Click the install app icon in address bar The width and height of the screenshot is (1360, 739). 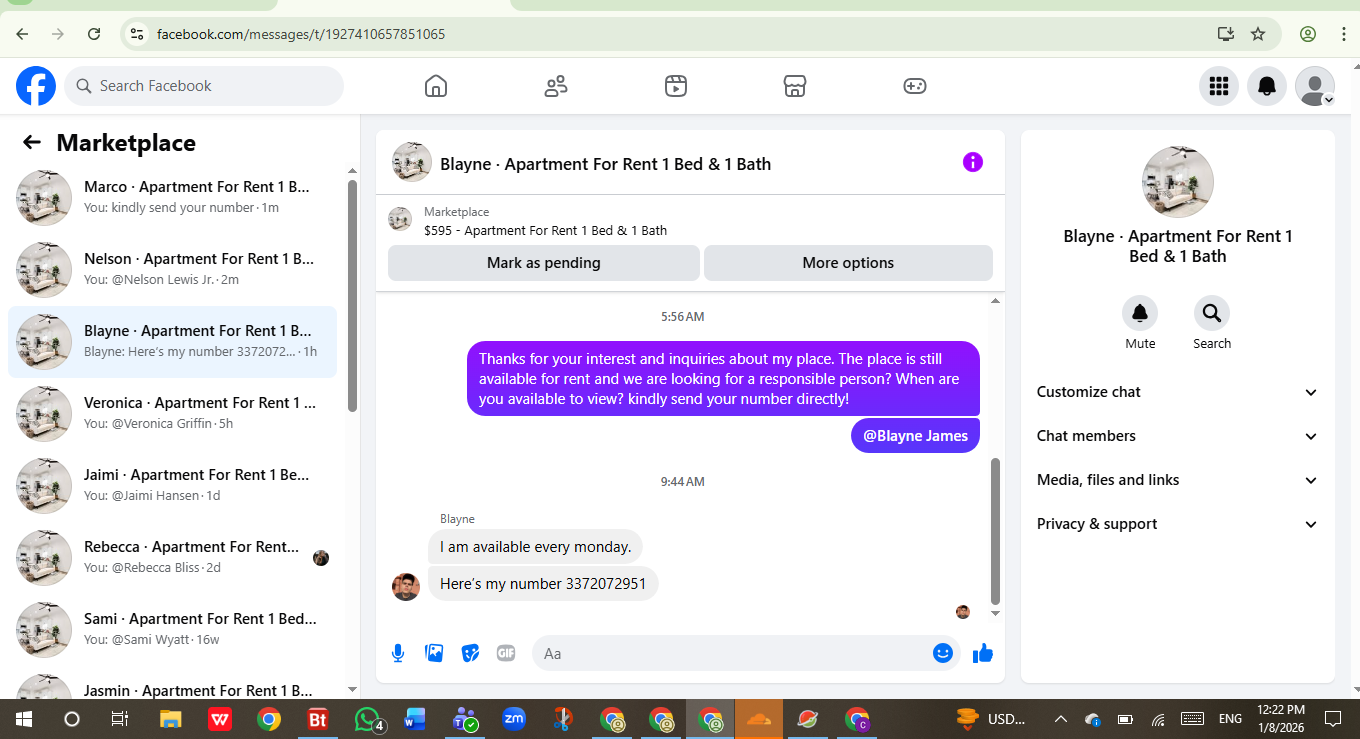(1226, 34)
